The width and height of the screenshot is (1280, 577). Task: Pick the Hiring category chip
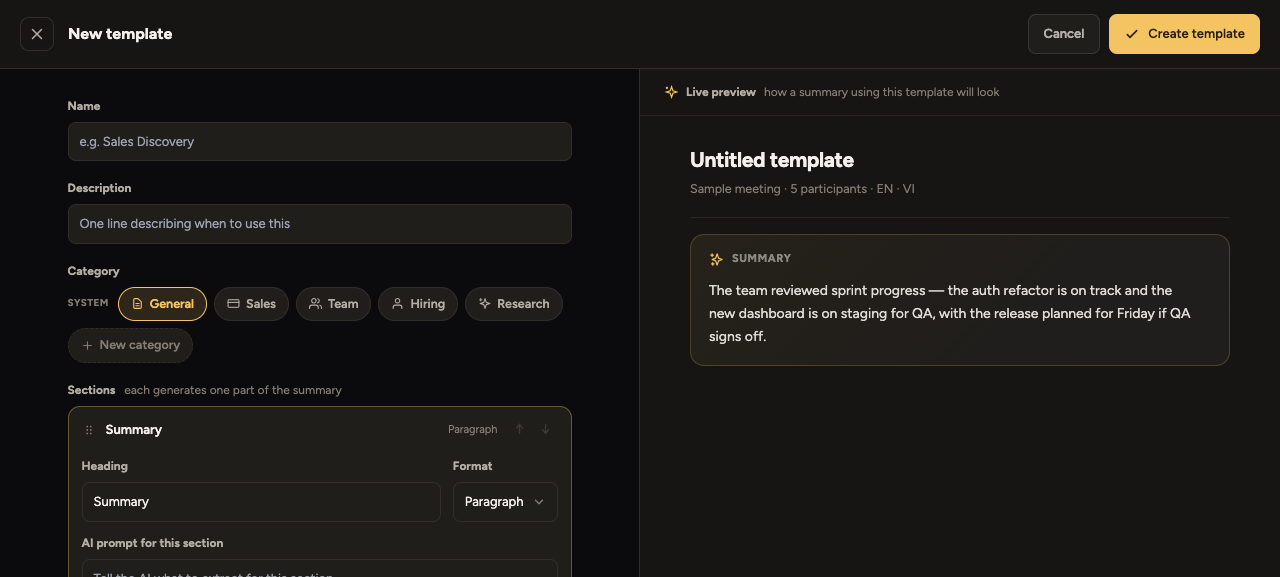(x=418, y=304)
